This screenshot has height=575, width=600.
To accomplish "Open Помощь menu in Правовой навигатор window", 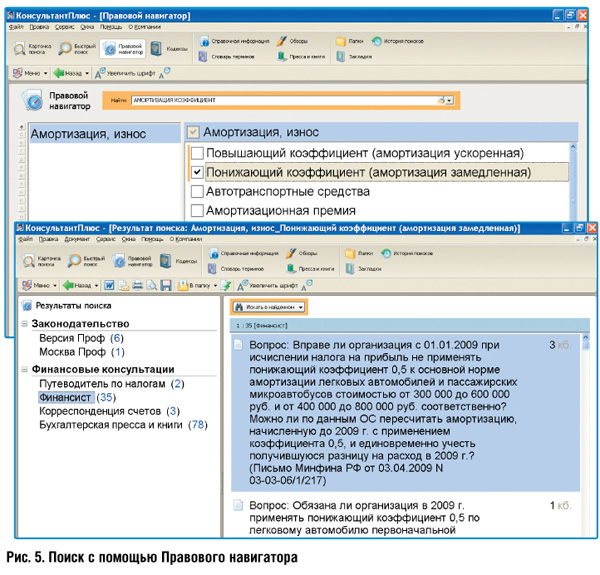I will 111,27.
